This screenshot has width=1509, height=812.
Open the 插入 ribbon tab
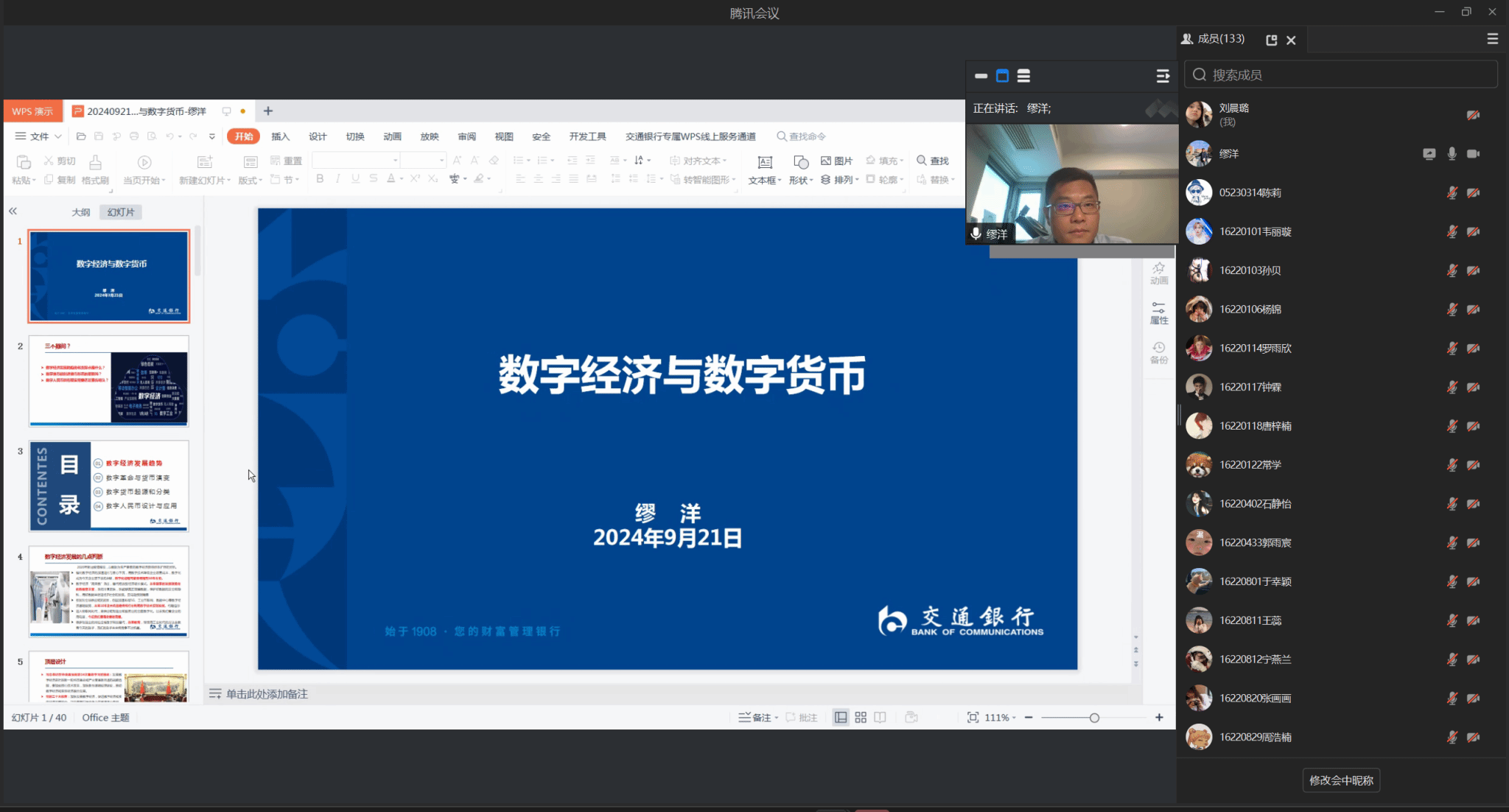(x=280, y=136)
